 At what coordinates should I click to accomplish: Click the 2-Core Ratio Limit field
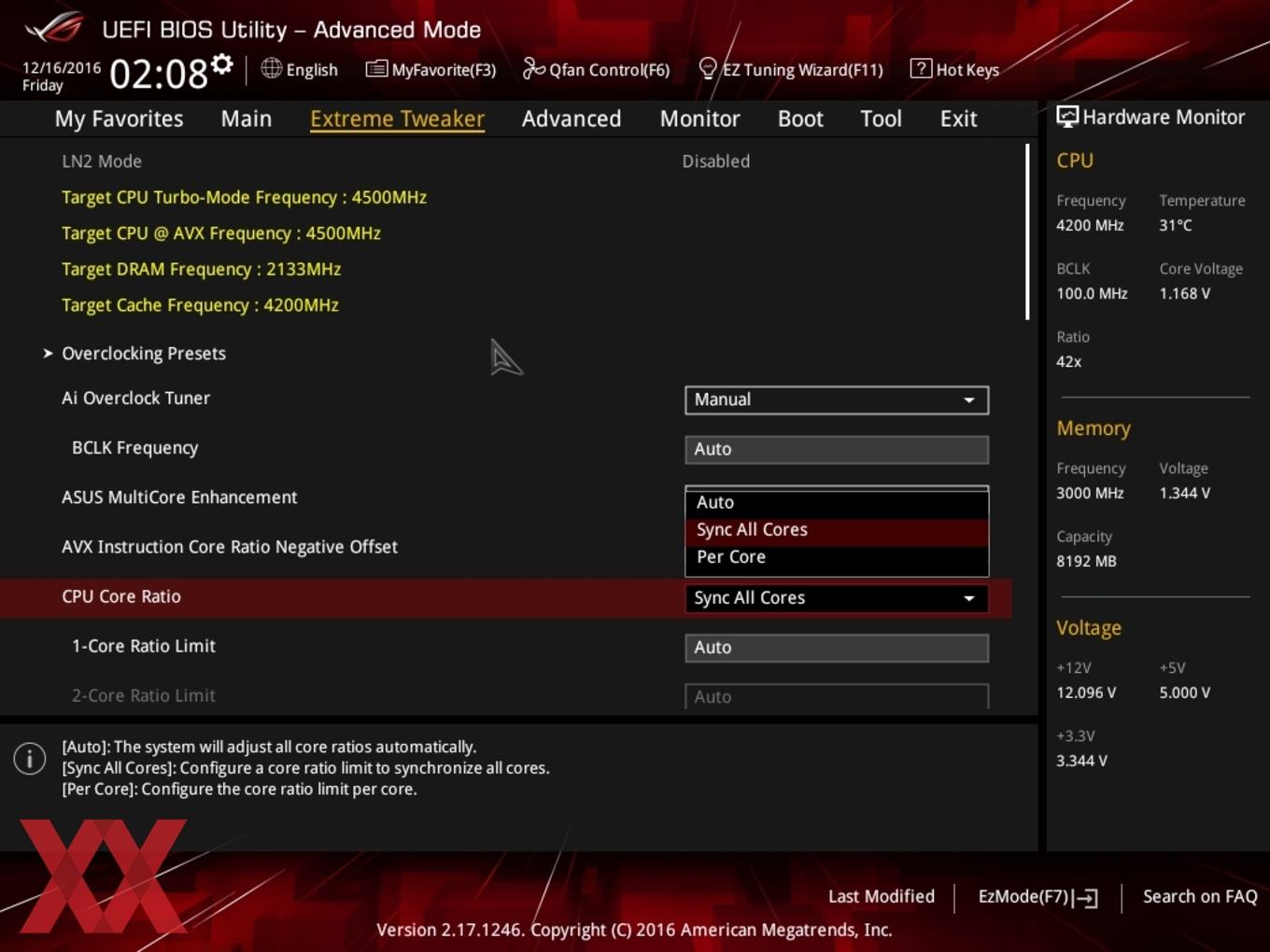point(837,696)
